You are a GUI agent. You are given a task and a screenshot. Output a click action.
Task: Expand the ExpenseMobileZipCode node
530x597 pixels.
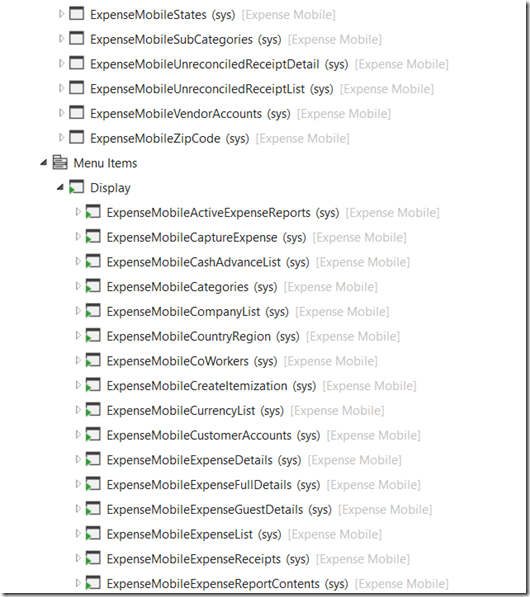point(61,137)
